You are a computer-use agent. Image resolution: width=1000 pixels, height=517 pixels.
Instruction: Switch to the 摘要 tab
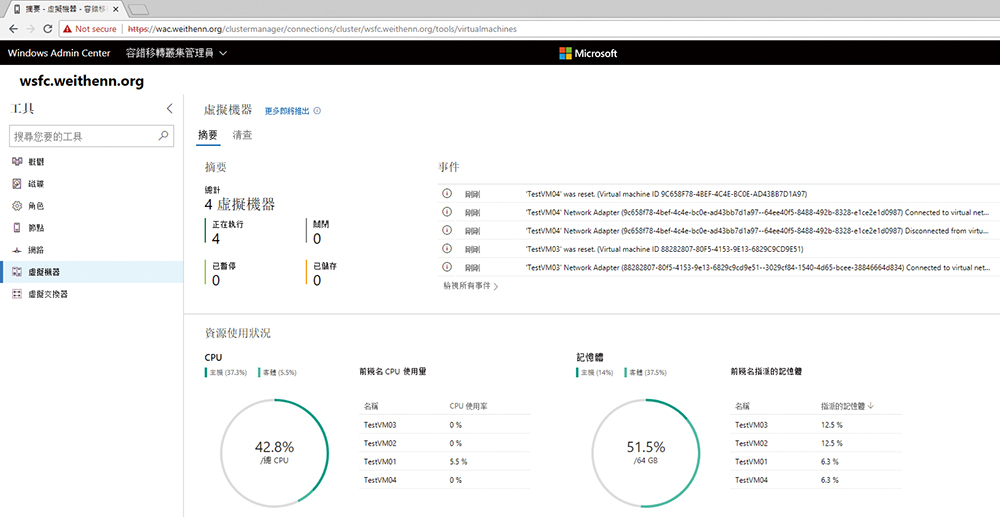point(208,135)
